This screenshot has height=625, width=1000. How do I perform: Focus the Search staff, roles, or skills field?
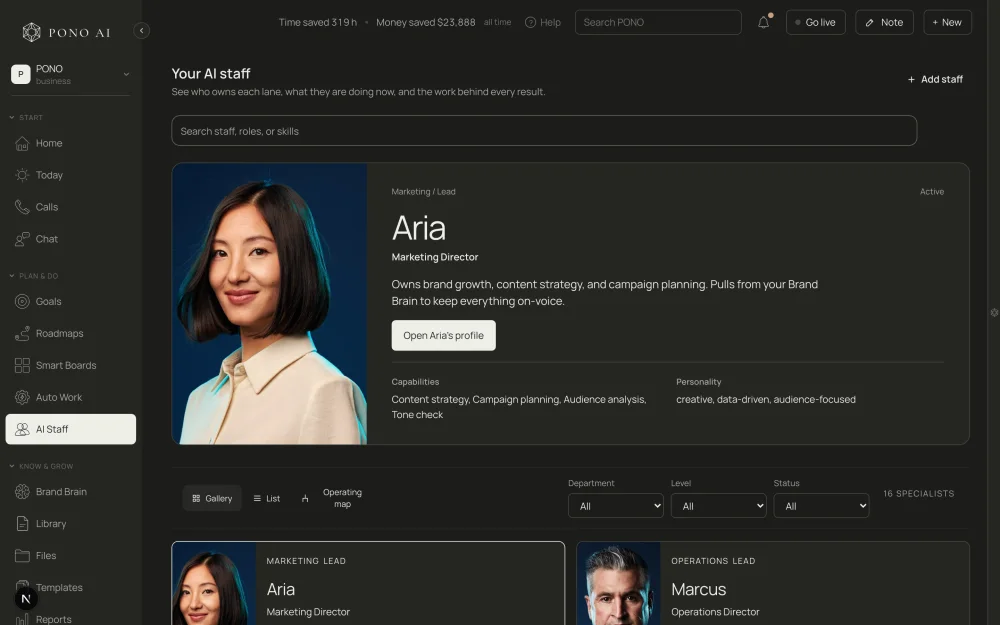544,131
